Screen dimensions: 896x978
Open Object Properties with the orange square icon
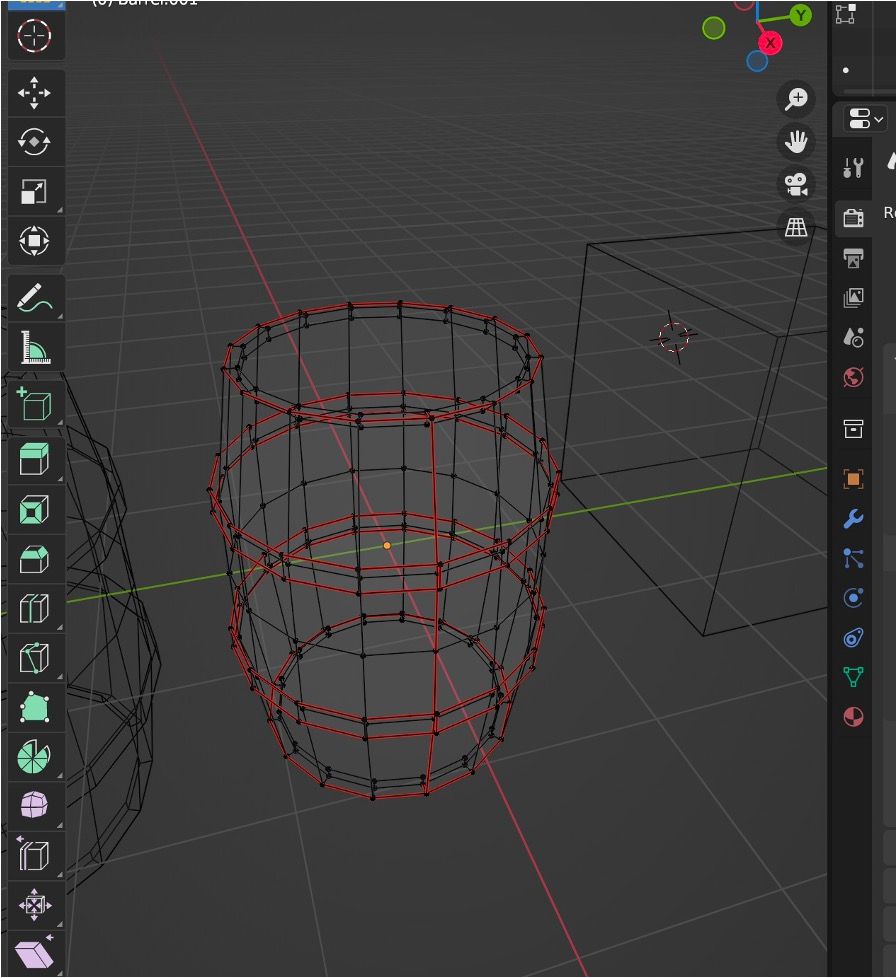point(853,479)
